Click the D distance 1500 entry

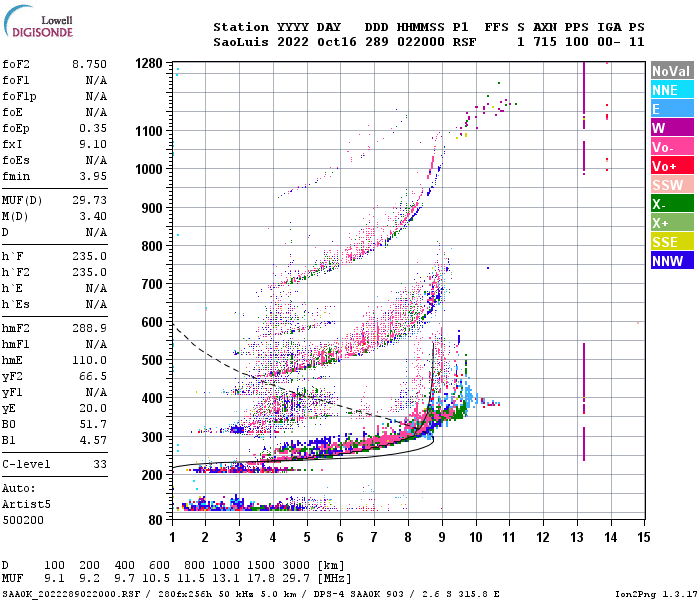click(x=261, y=566)
